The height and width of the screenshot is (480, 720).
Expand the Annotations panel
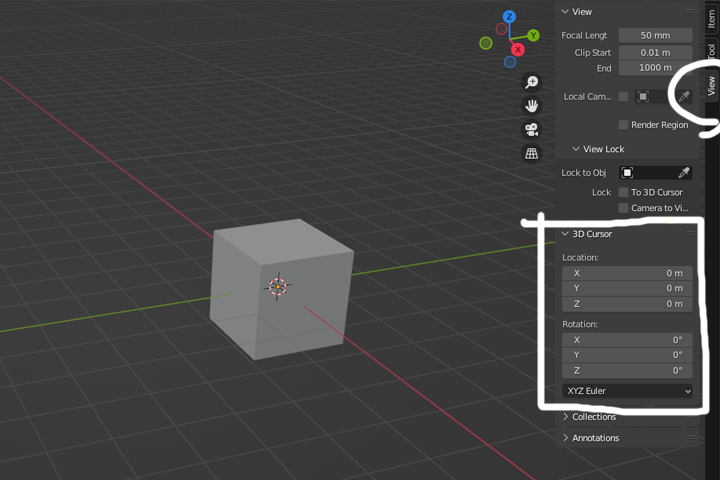point(565,438)
